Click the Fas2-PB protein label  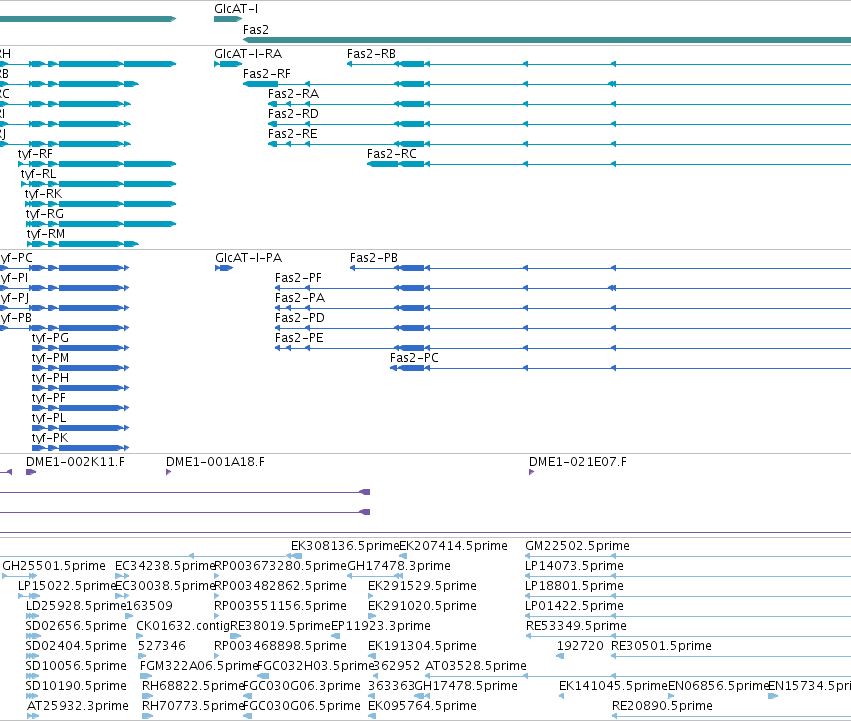[x=374, y=258]
